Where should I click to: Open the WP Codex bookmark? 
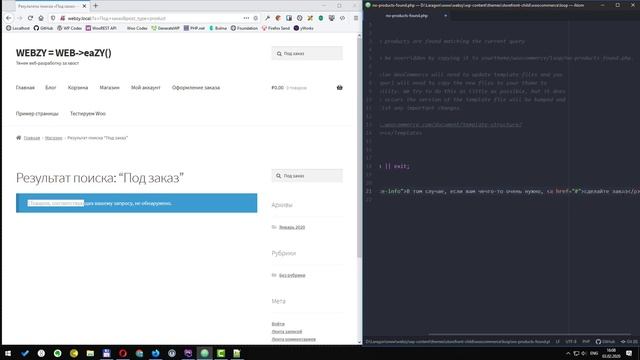point(69,28)
